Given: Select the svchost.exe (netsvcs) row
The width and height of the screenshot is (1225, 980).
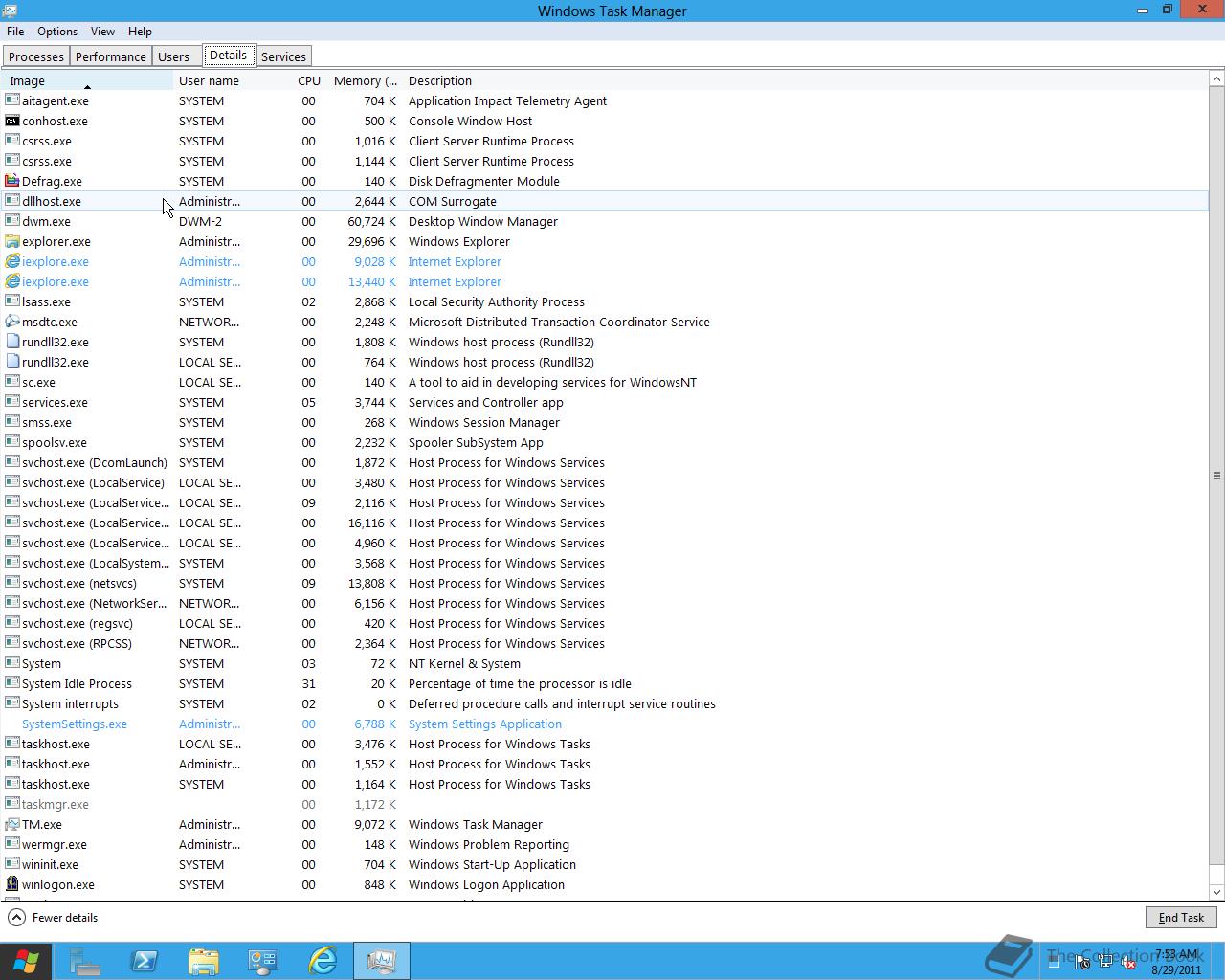Looking at the screenshot, I should [605, 583].
